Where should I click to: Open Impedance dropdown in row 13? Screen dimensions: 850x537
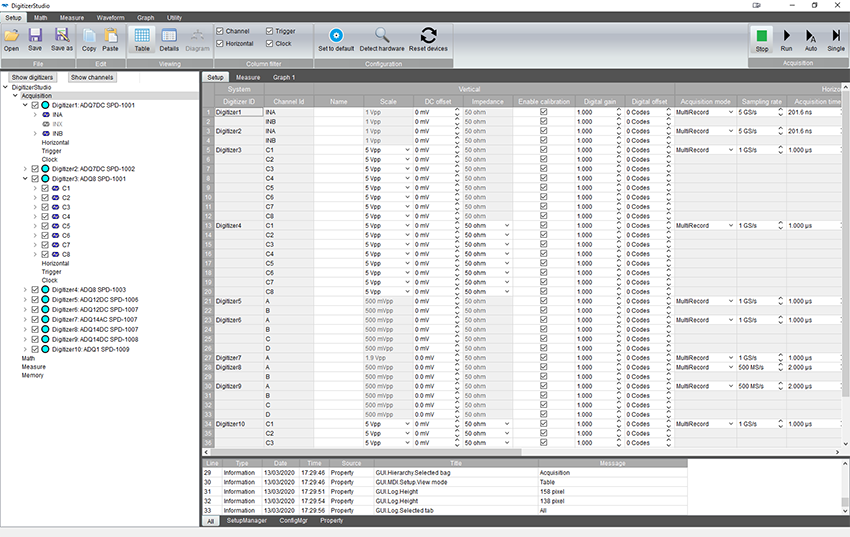(507, 225)
